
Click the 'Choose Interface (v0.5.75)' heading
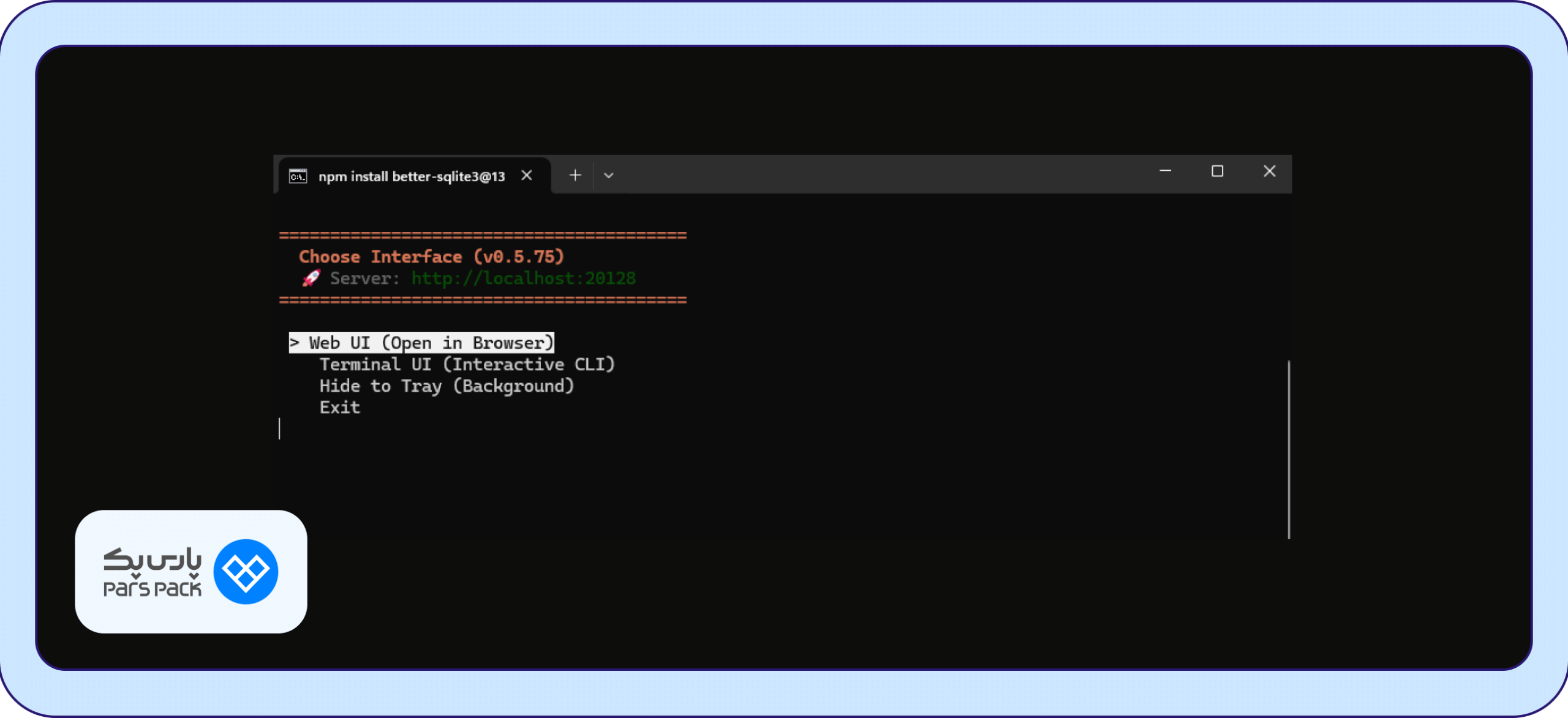click(431, 257)
